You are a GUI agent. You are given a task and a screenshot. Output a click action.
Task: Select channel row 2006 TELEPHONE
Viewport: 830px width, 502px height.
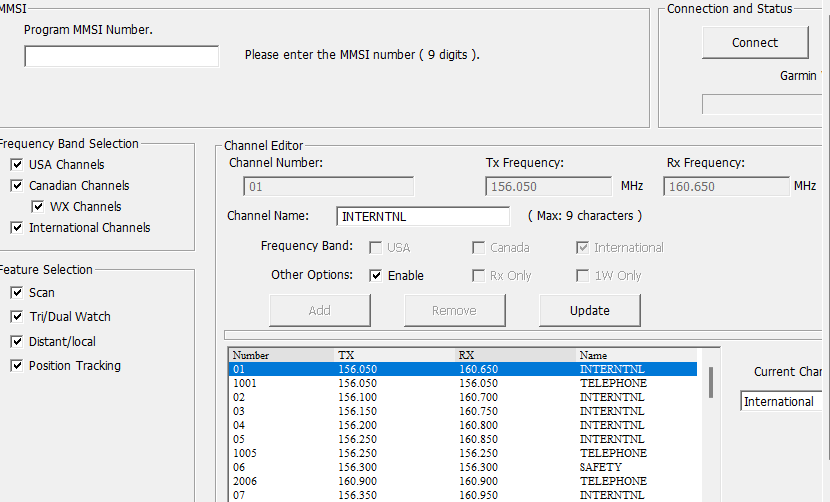point(463,481)
